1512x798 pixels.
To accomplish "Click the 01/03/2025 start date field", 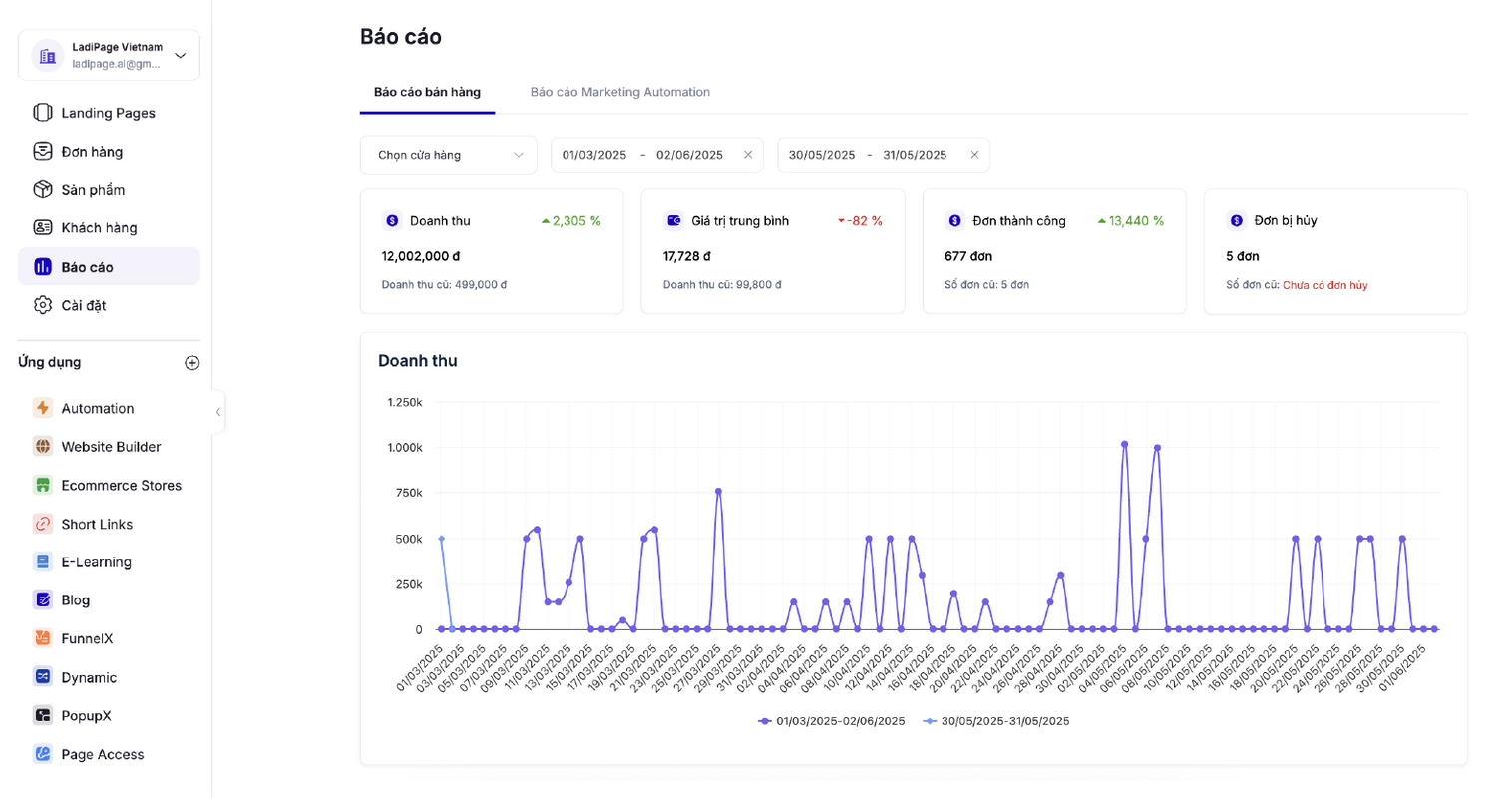I will 594,155.
